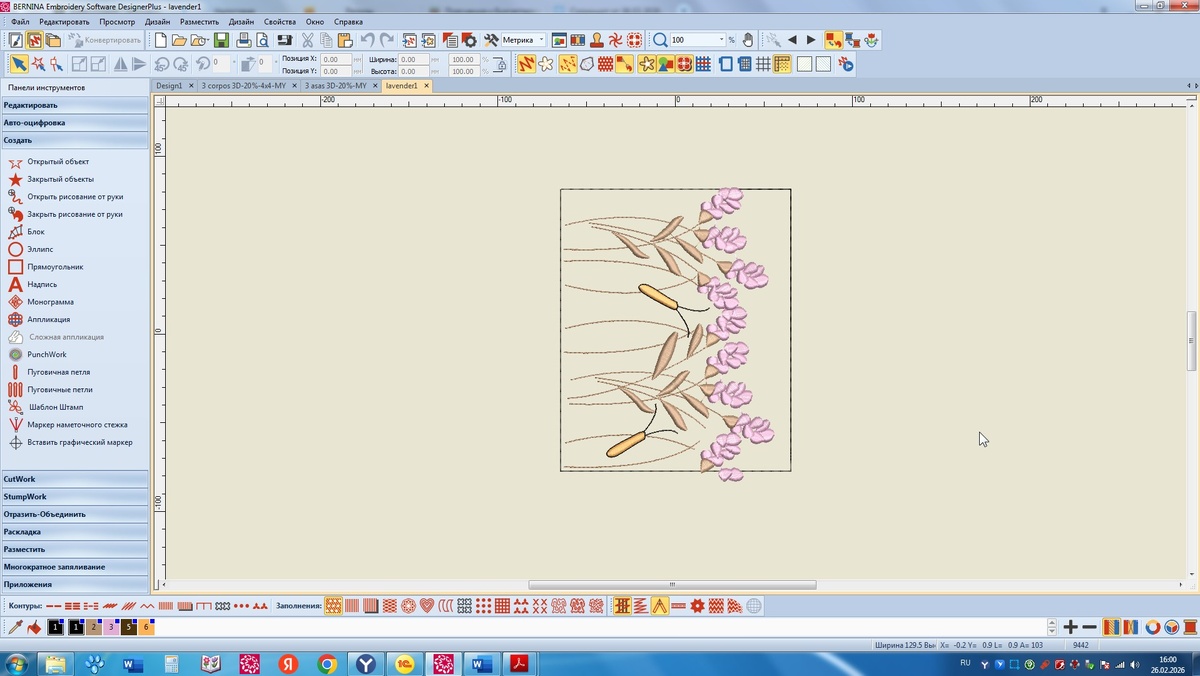Viewport: 1200px width, 676px height.
Task: Click the mirror horizontal triangles icon
Action: click(x=120, y=64)
